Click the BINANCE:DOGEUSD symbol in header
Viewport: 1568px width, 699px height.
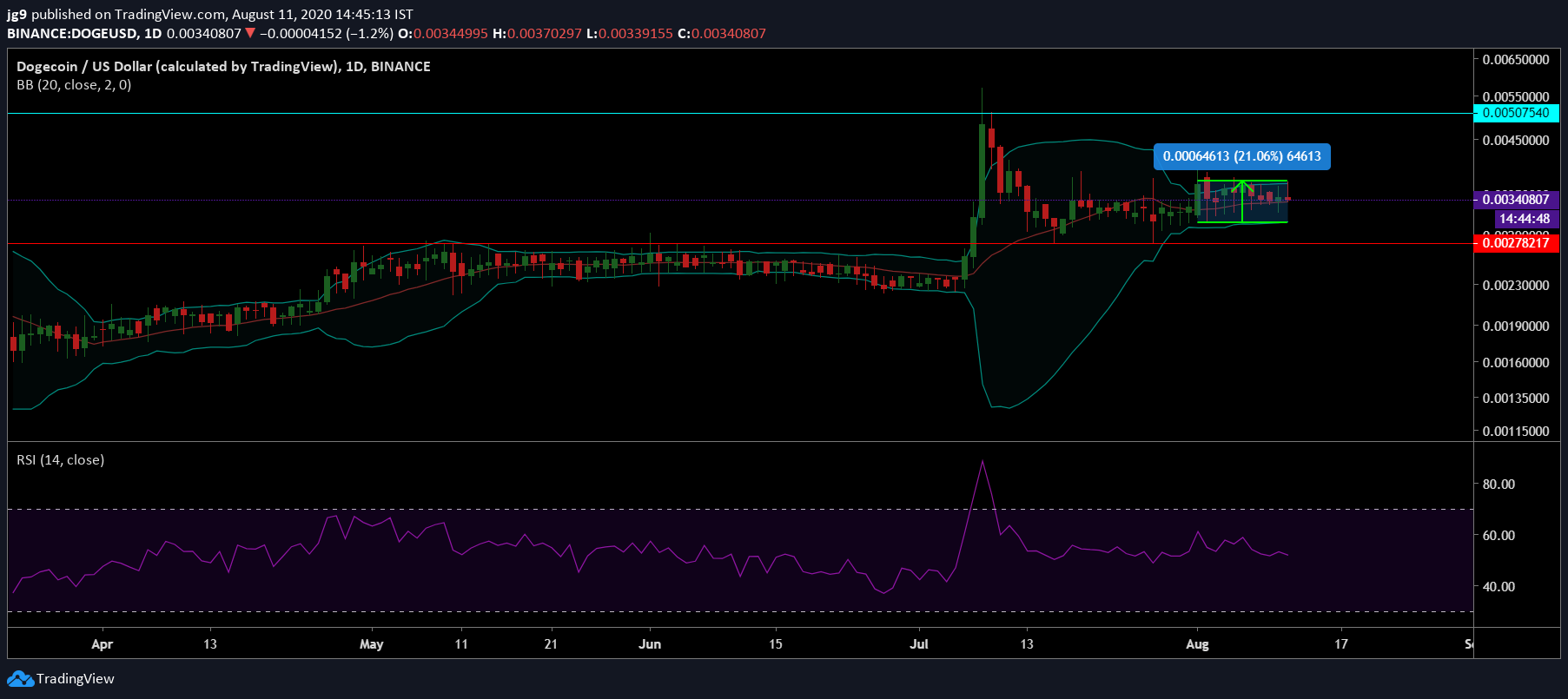[73, 34]
